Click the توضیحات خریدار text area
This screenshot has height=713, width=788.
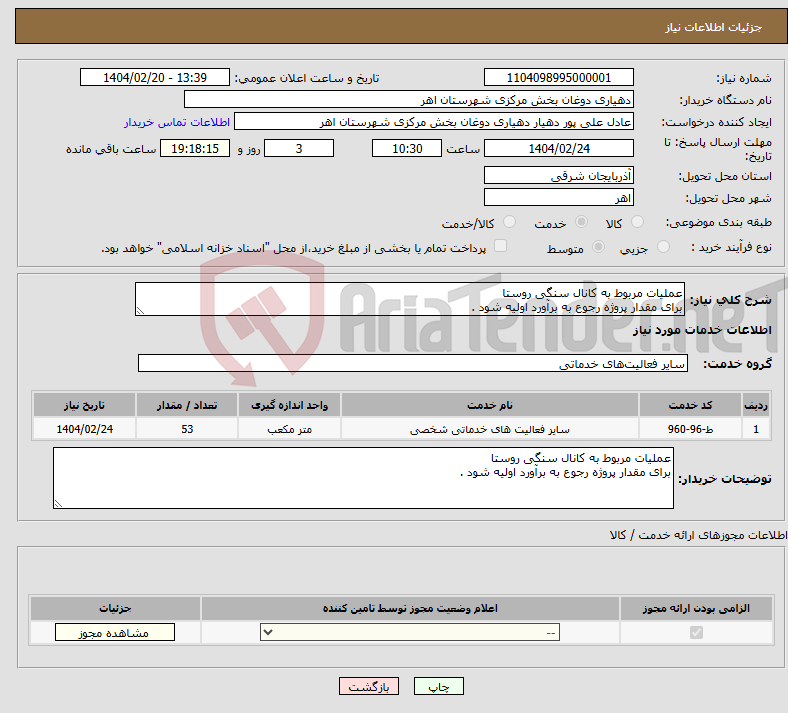(x=363, y=478)
